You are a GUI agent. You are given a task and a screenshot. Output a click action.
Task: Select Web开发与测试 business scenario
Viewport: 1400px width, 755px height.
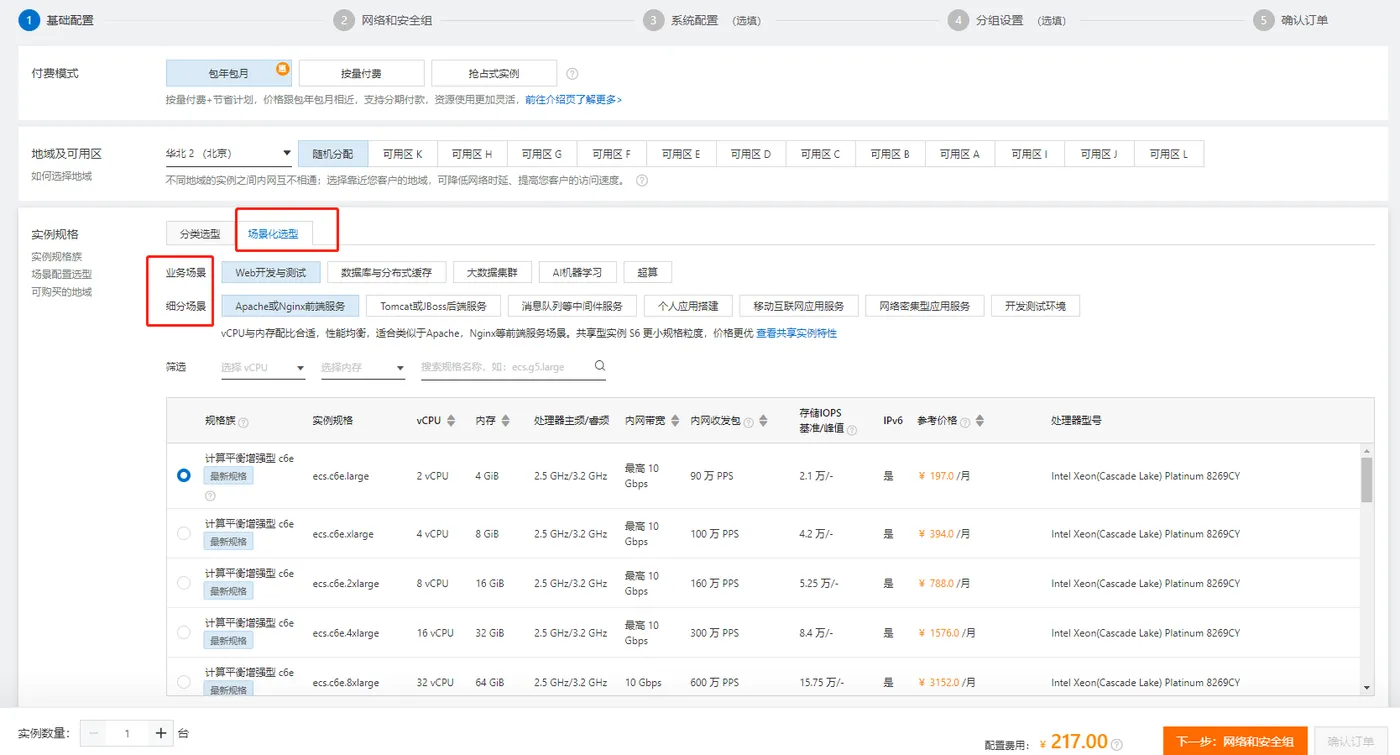tap(271, 272)
